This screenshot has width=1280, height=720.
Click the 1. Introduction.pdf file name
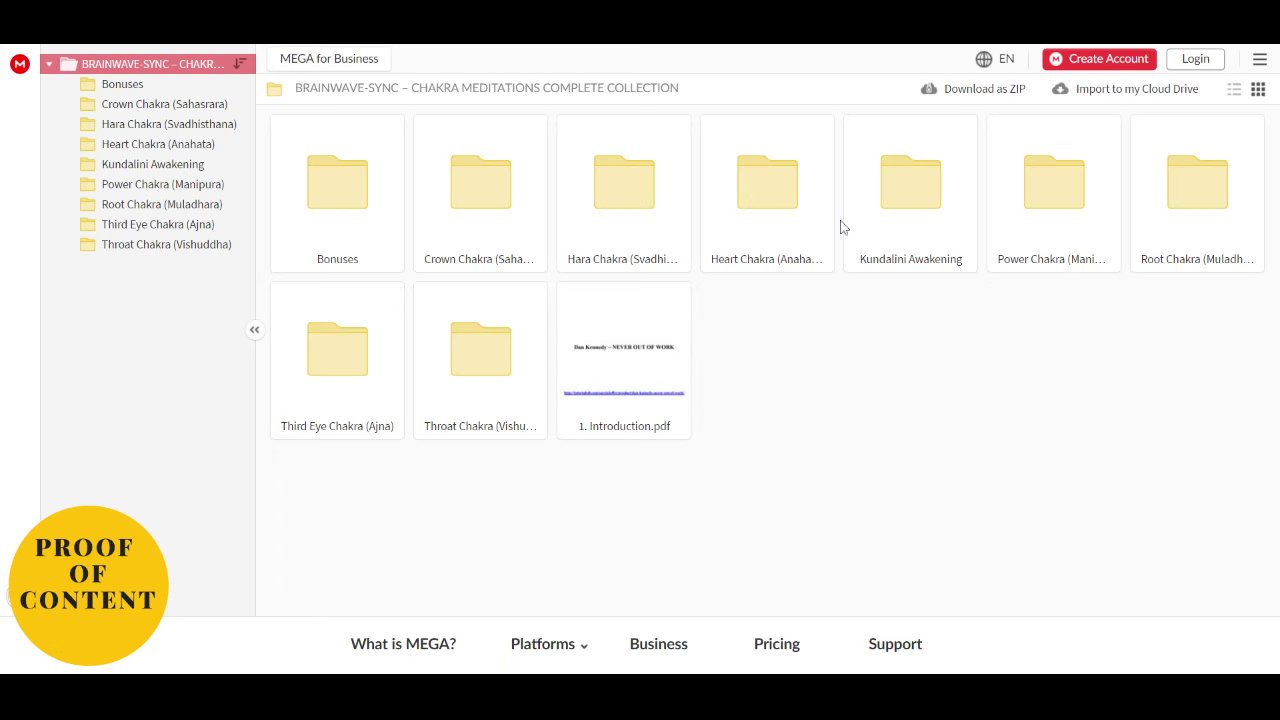(x=624, y=426)
